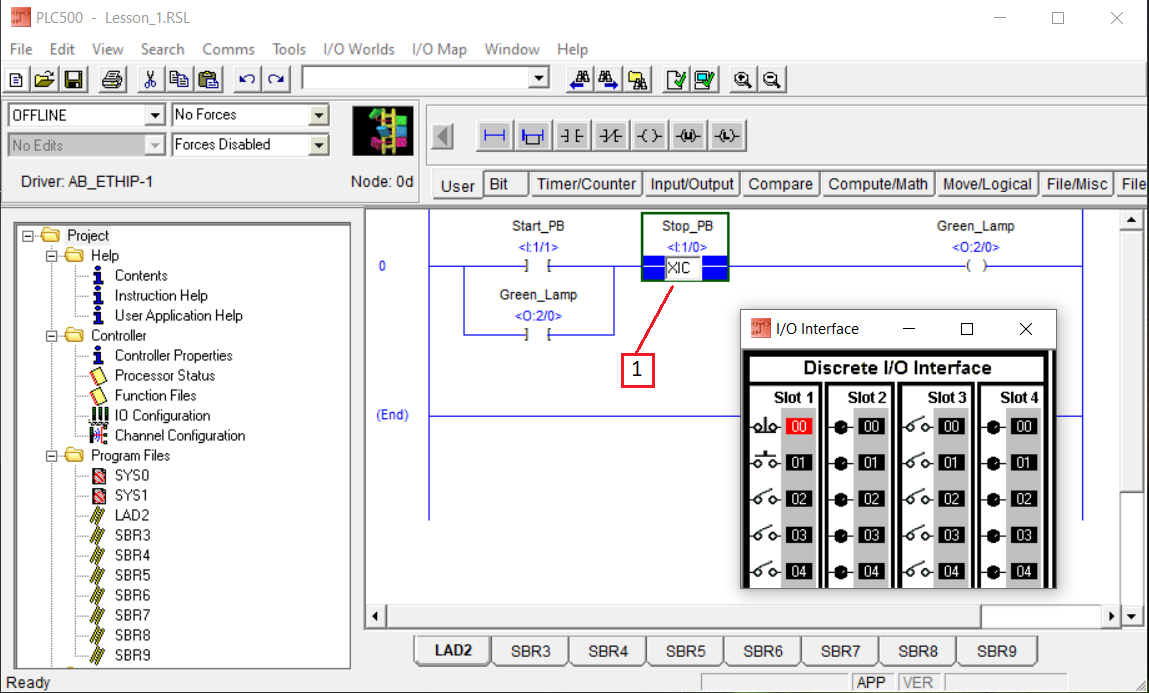
Task: Select the Green_Lamp output coil
Action: point(976,266)
